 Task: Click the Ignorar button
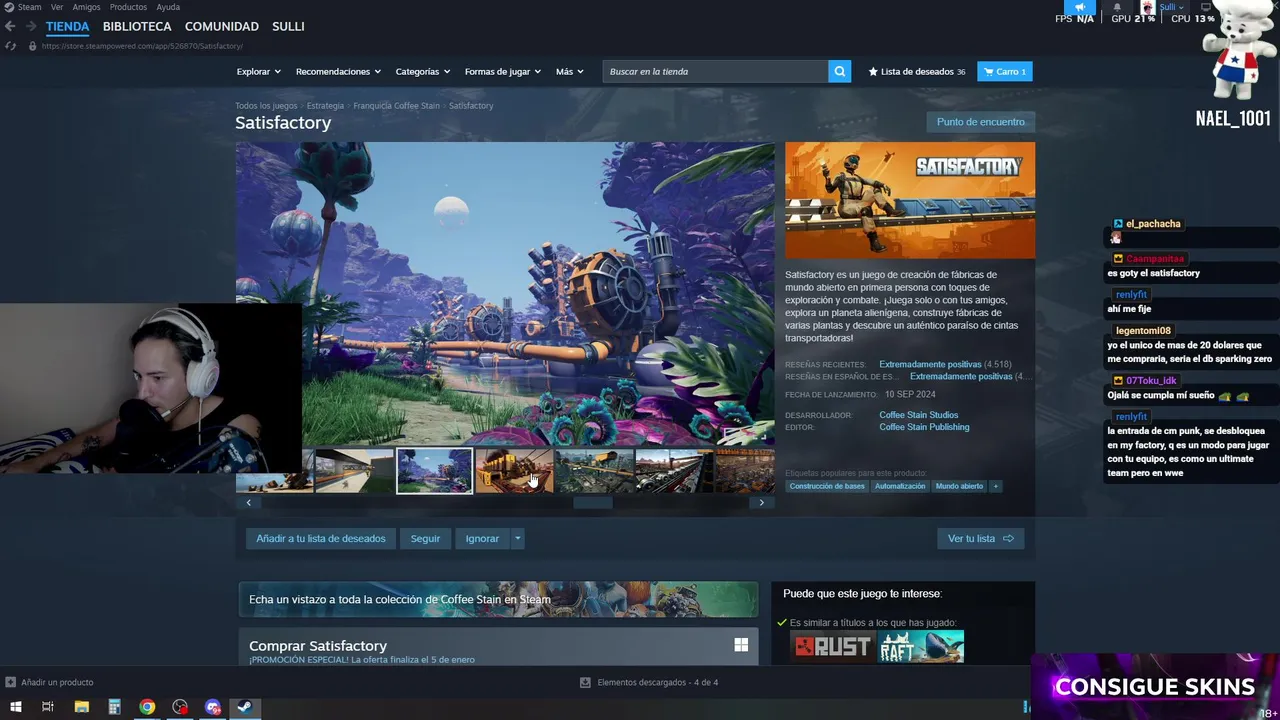point(482,538)
